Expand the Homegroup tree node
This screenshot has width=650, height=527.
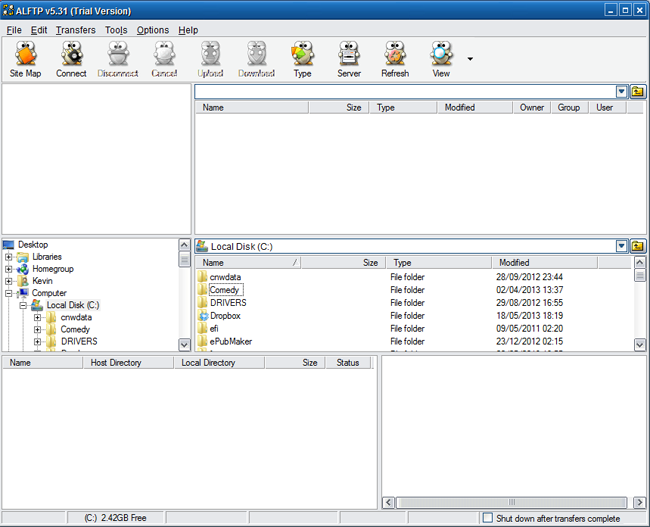click(x=8, y=269)
